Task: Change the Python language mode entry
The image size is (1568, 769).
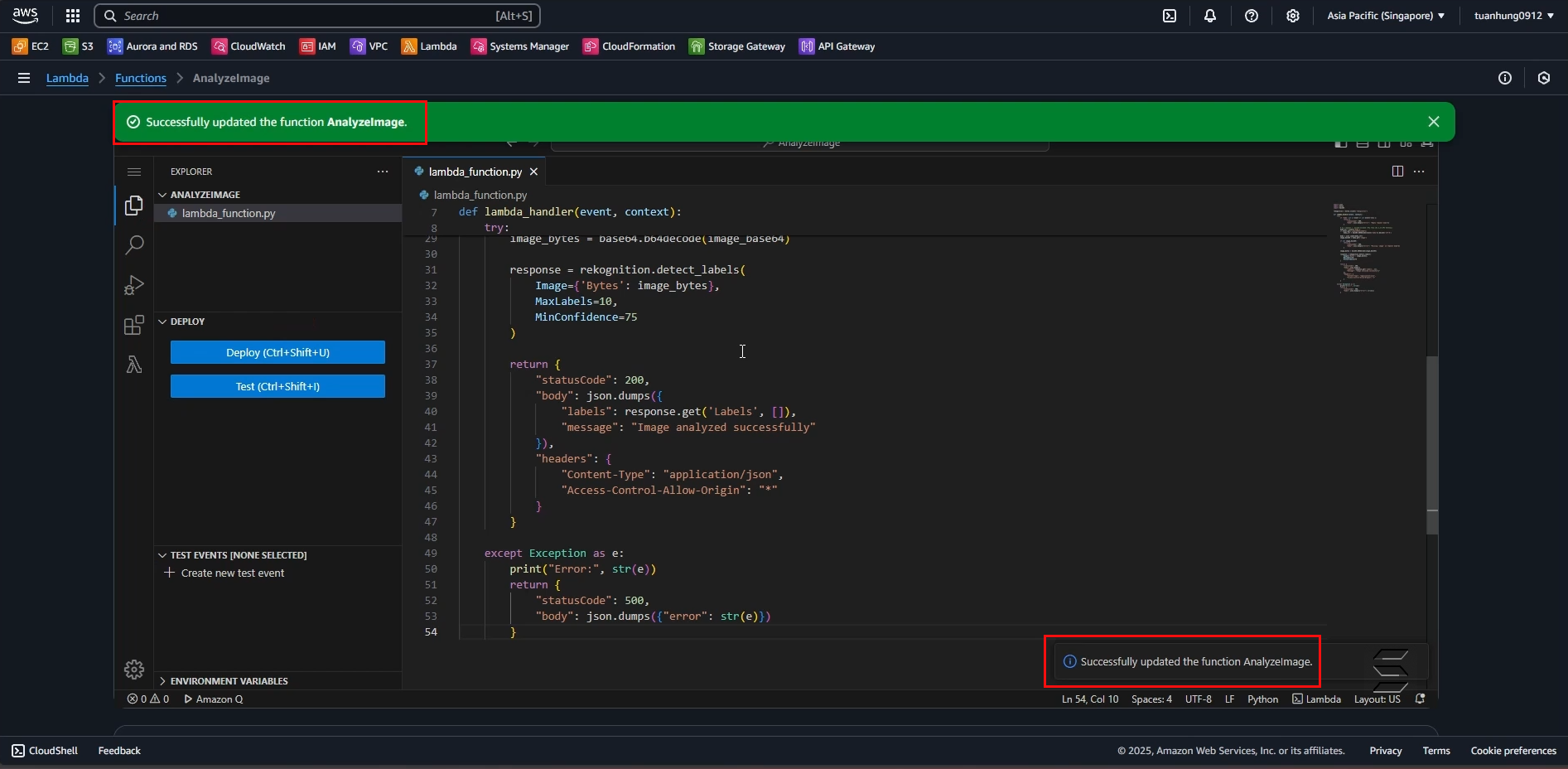Action: click(1263, 699)
